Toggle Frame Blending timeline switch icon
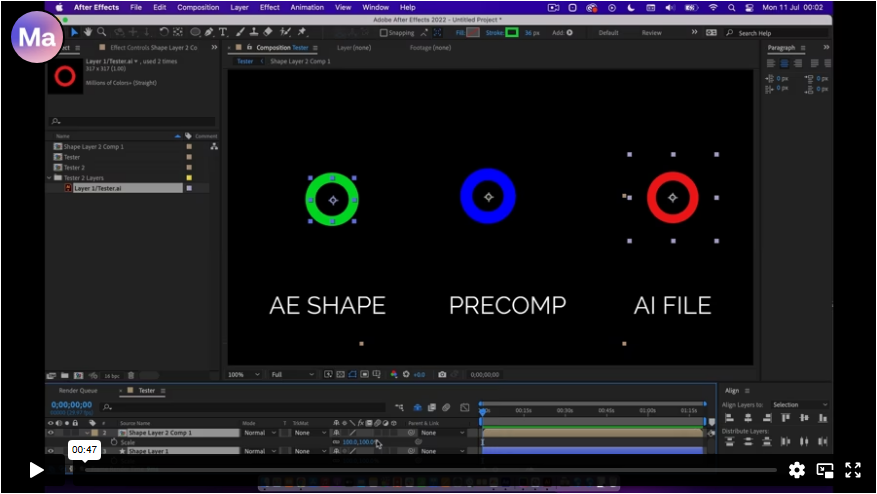The width and height of the screenshot is (877, 494). [432, 407]
